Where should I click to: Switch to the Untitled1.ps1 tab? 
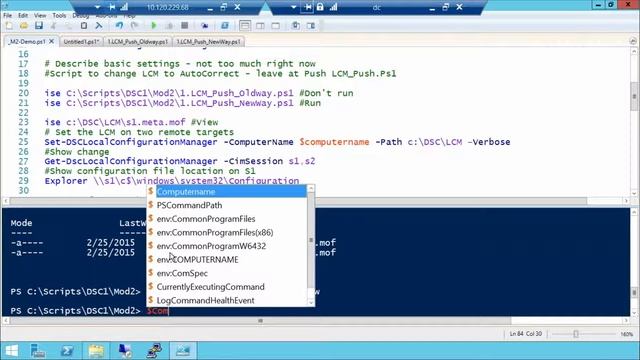tap(81, 42)
